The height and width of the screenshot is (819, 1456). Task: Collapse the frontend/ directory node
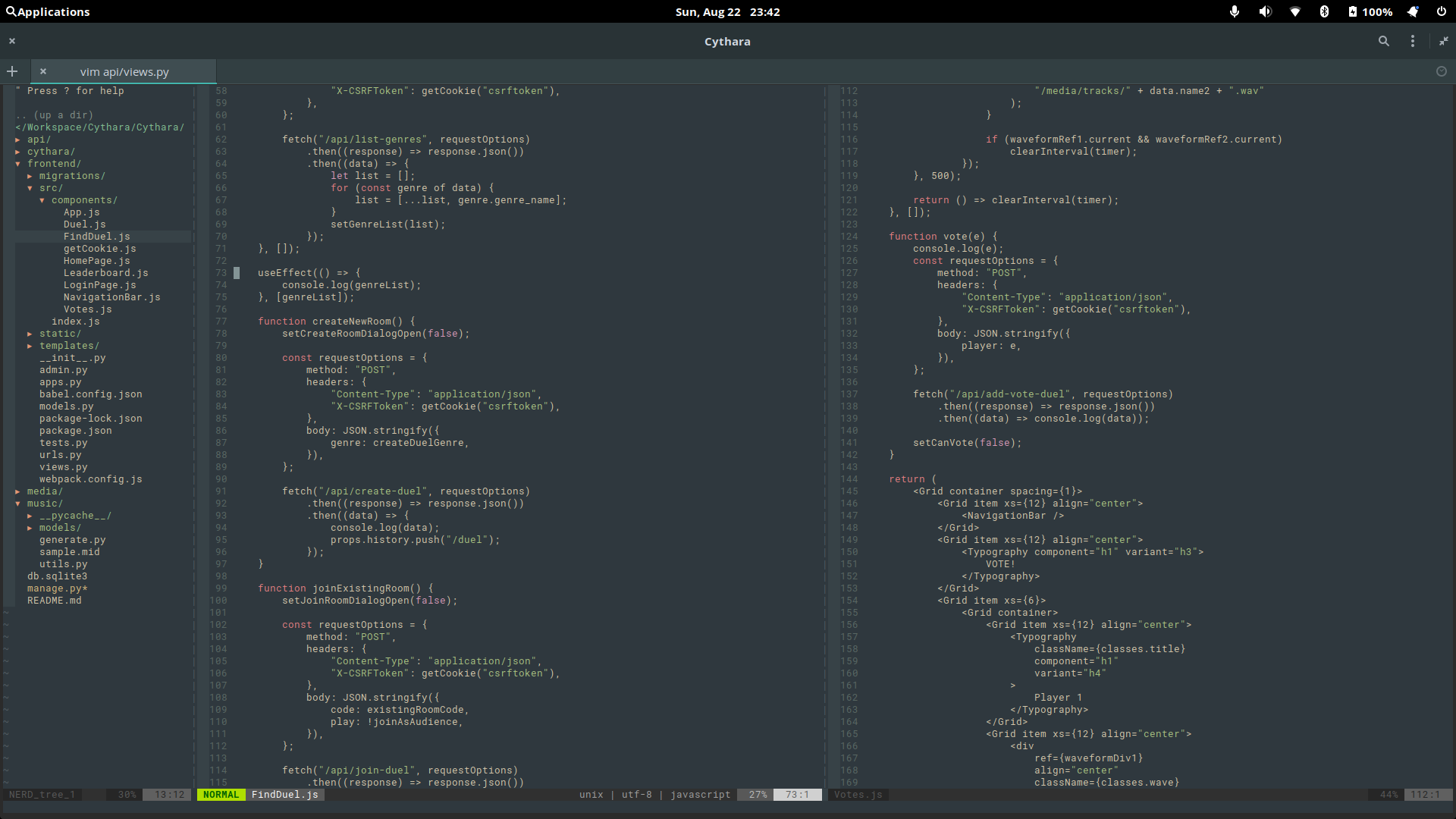coord(53,164)
